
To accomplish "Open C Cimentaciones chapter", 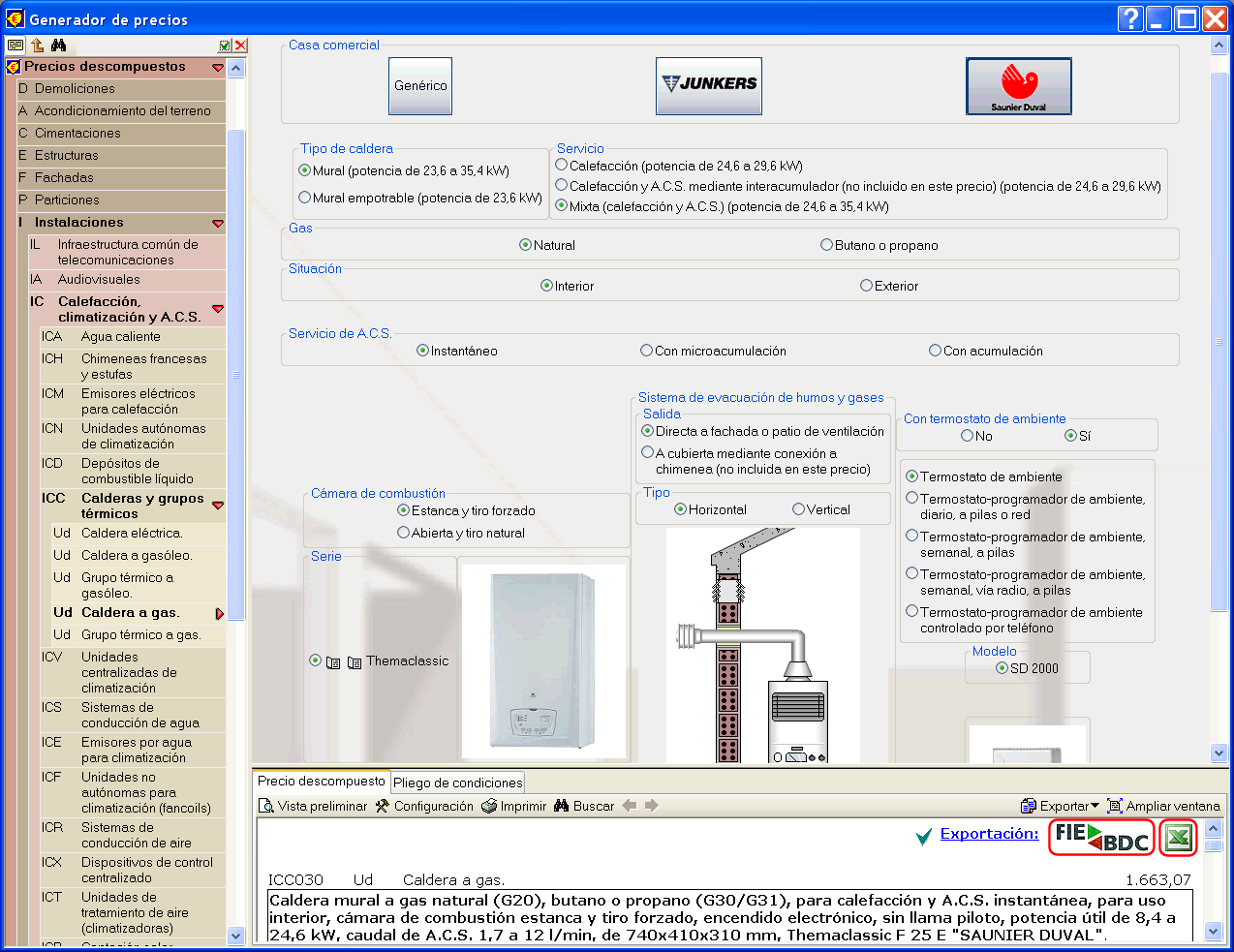I will coord(120,134).
